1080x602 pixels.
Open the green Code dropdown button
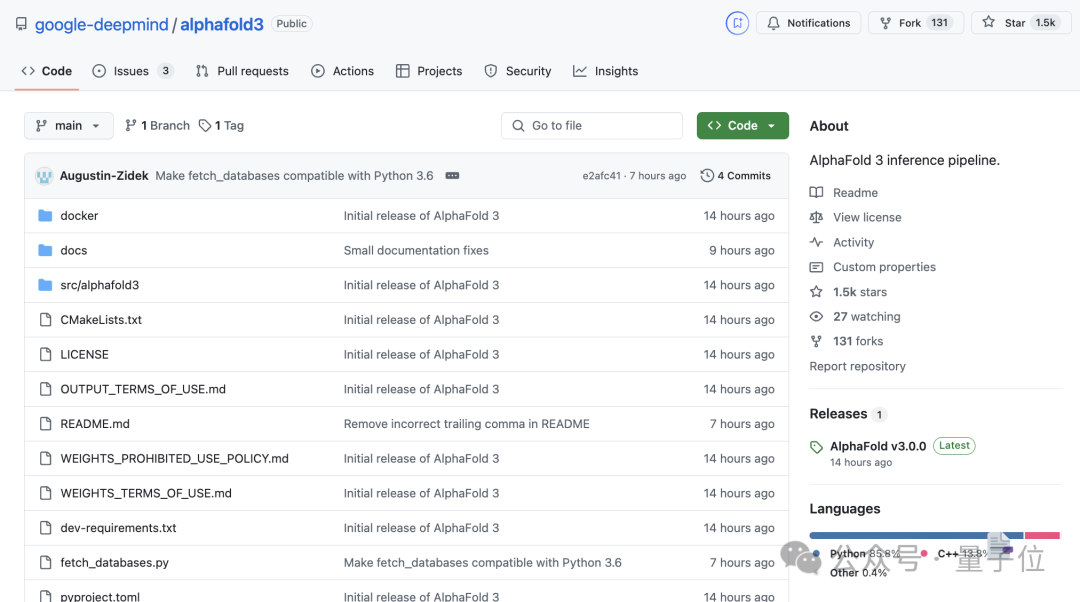pyautogui.click(x=742, y=125)
